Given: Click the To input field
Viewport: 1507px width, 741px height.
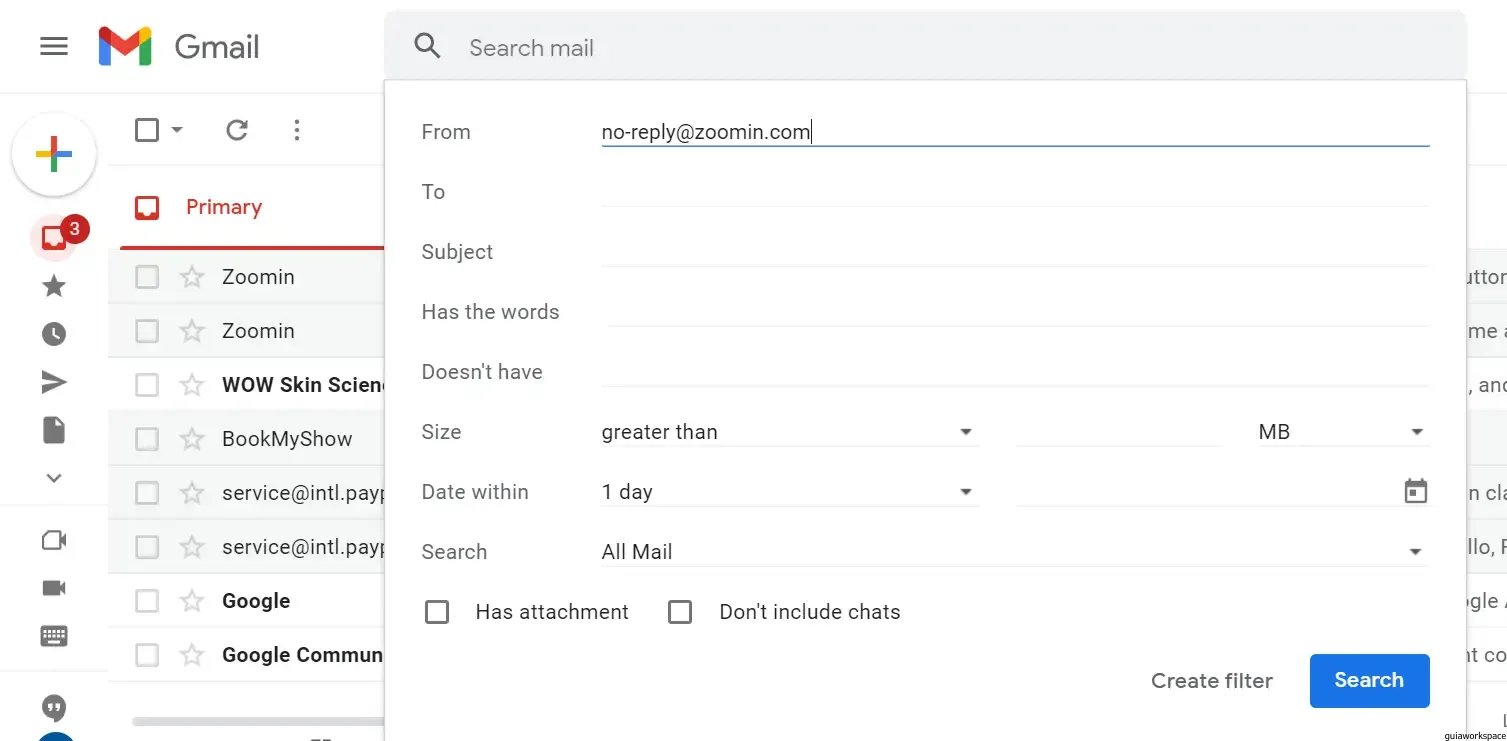Looking at the screenshot, I should (1015, 192).
